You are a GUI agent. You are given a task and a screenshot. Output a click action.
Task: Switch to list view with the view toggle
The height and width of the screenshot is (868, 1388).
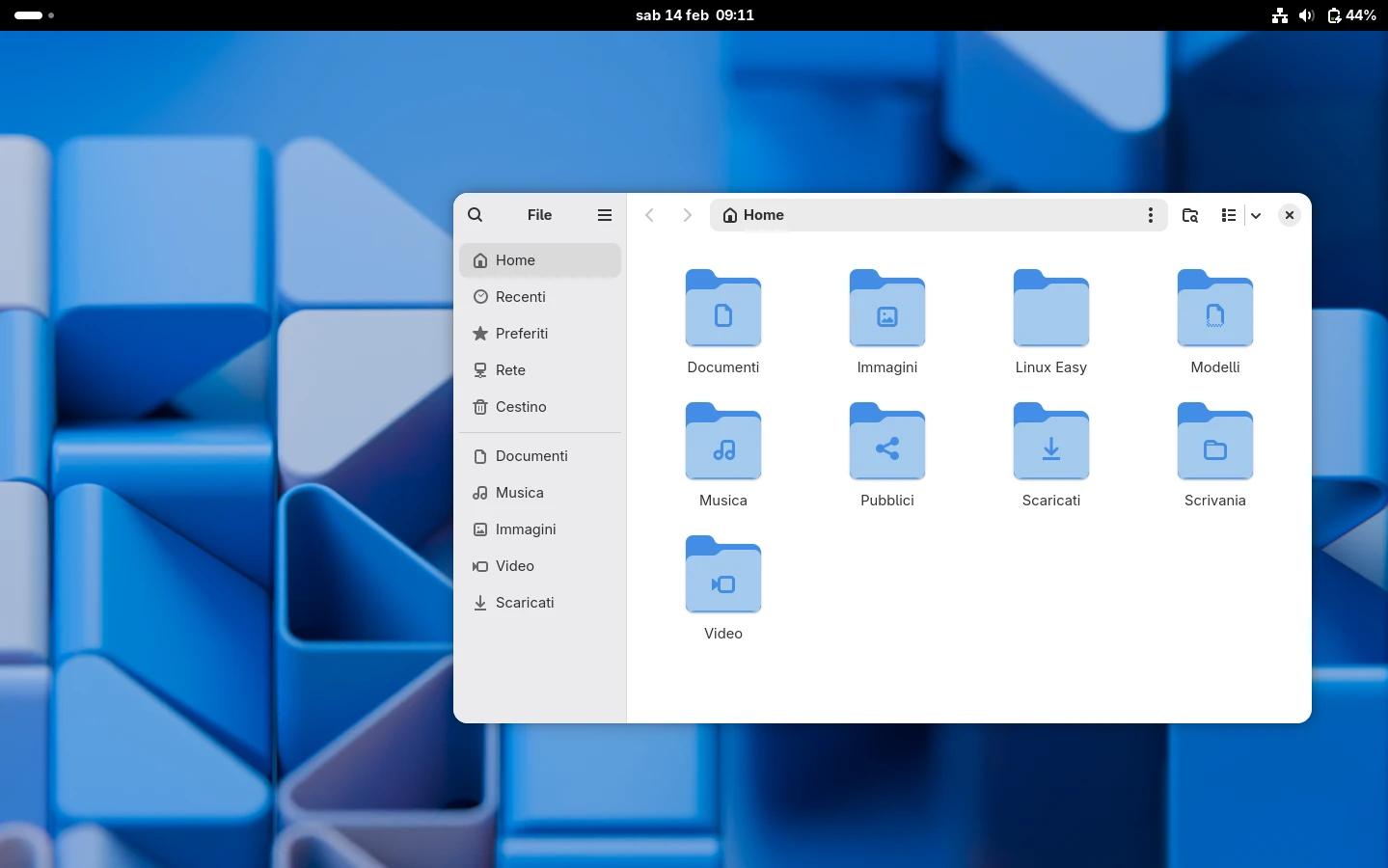tap(1227, 215)
